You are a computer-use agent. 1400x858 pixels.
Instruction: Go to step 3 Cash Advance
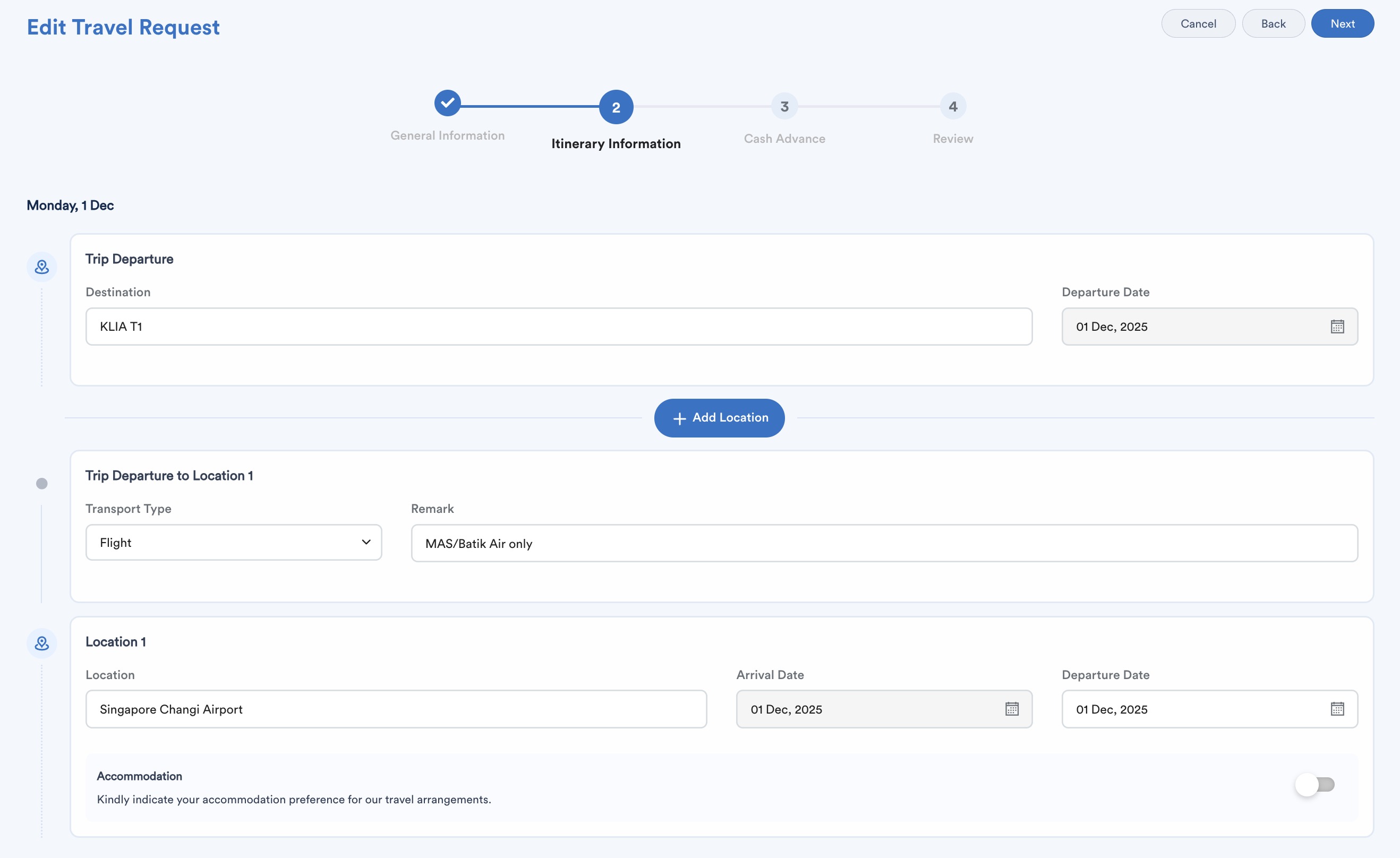pos(784,107)
